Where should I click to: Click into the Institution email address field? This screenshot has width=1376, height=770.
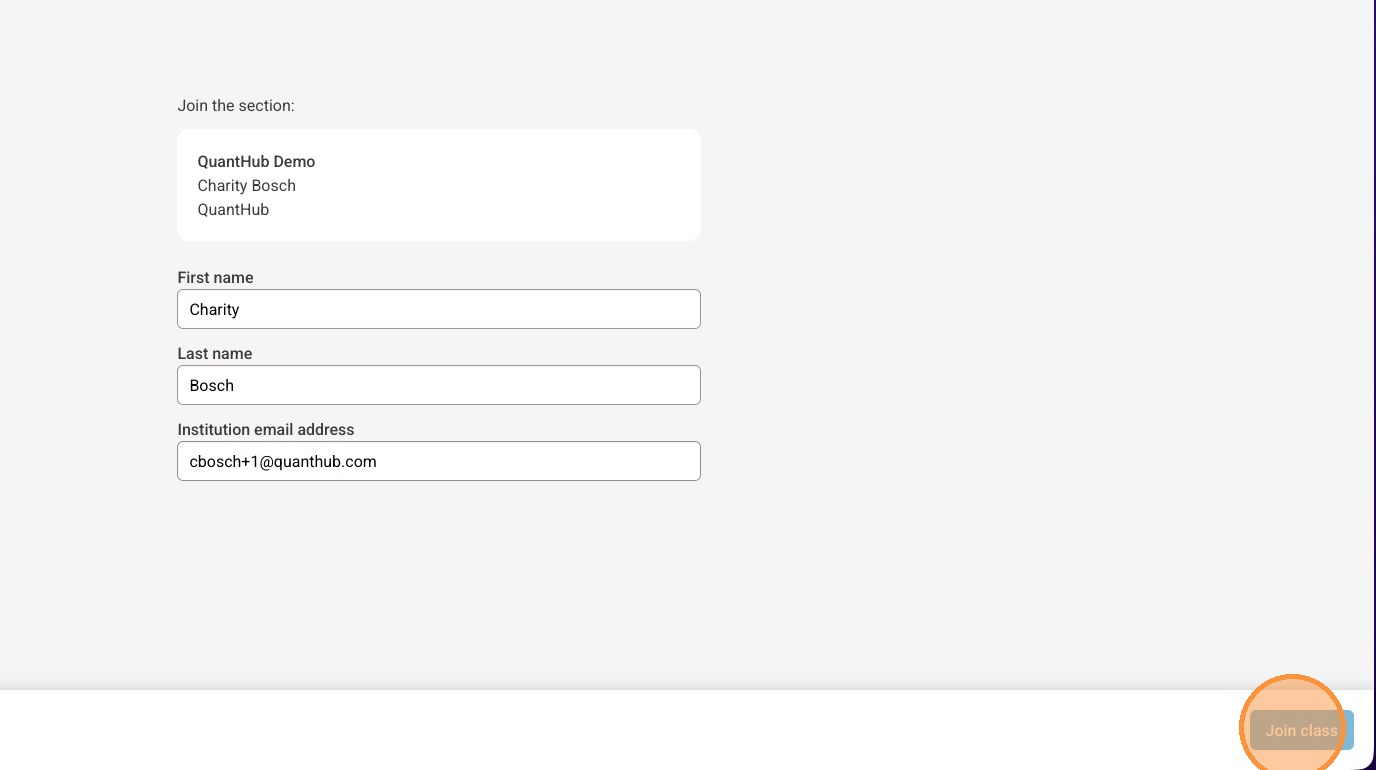pyautogui.click(x=438, y=461)
